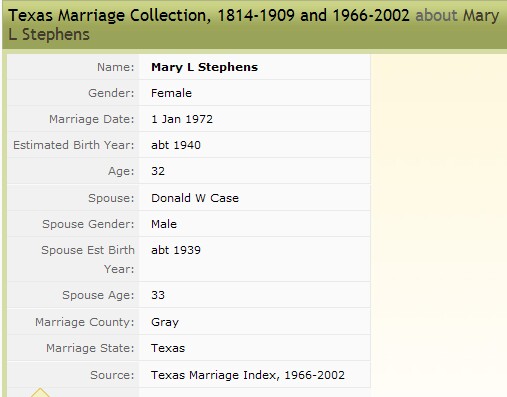Click the Spouse Est Birth Year label
The height and width of the screenshot is (397, 507).
tap(88, 259)
